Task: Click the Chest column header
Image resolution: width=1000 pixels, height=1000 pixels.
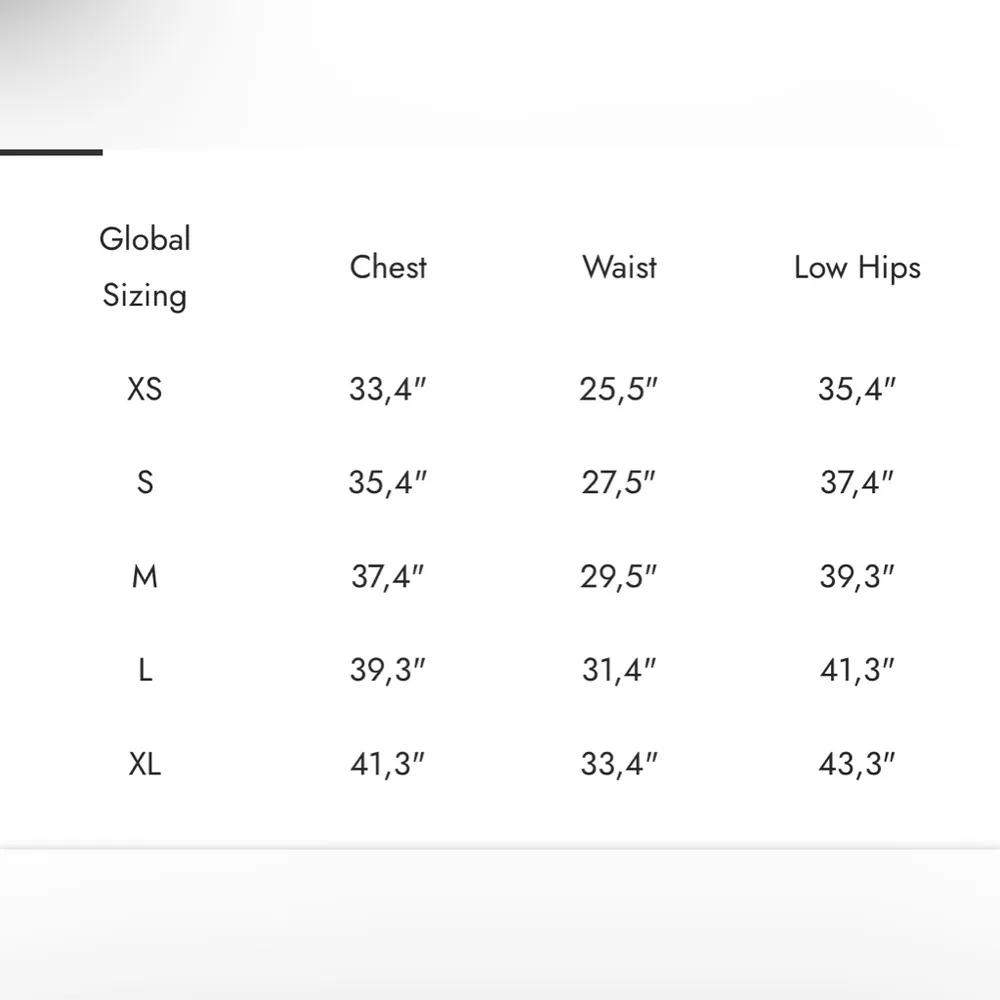Action: pos(388,267)
